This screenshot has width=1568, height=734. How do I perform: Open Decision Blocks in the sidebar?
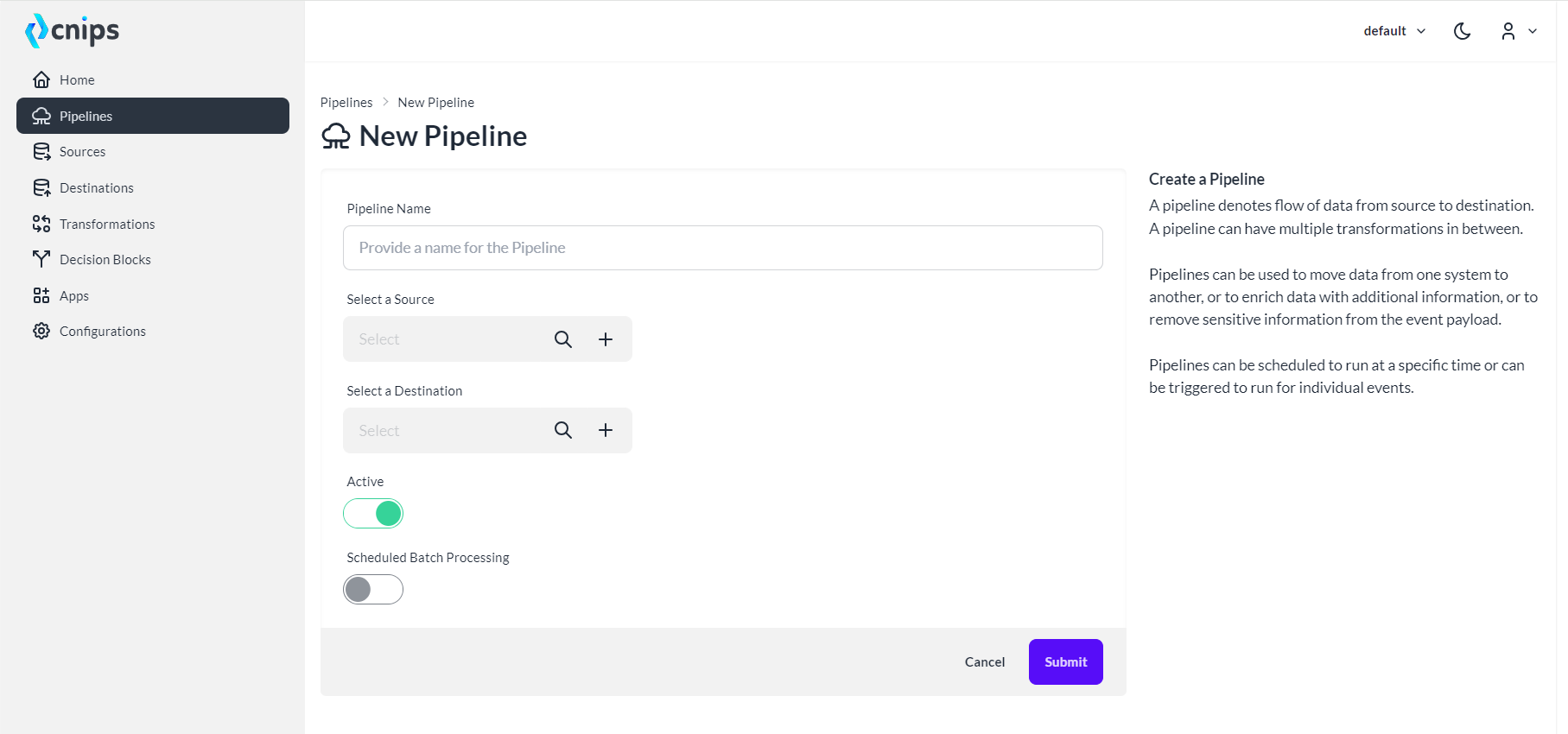pos(153,259)
